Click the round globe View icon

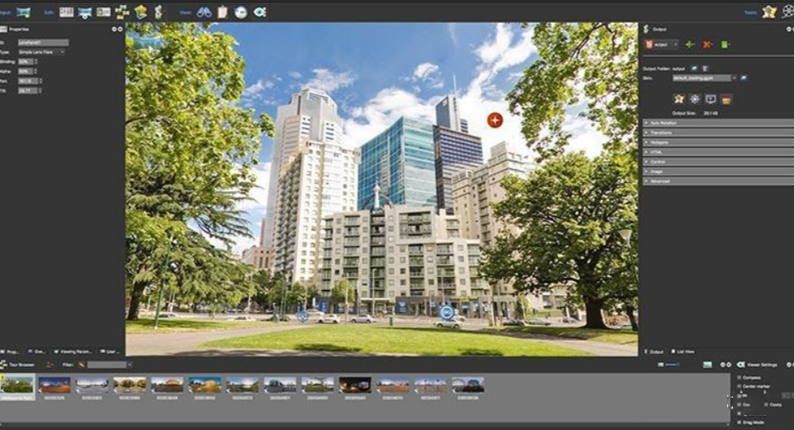pyautogui.click(x=241, y=12)
